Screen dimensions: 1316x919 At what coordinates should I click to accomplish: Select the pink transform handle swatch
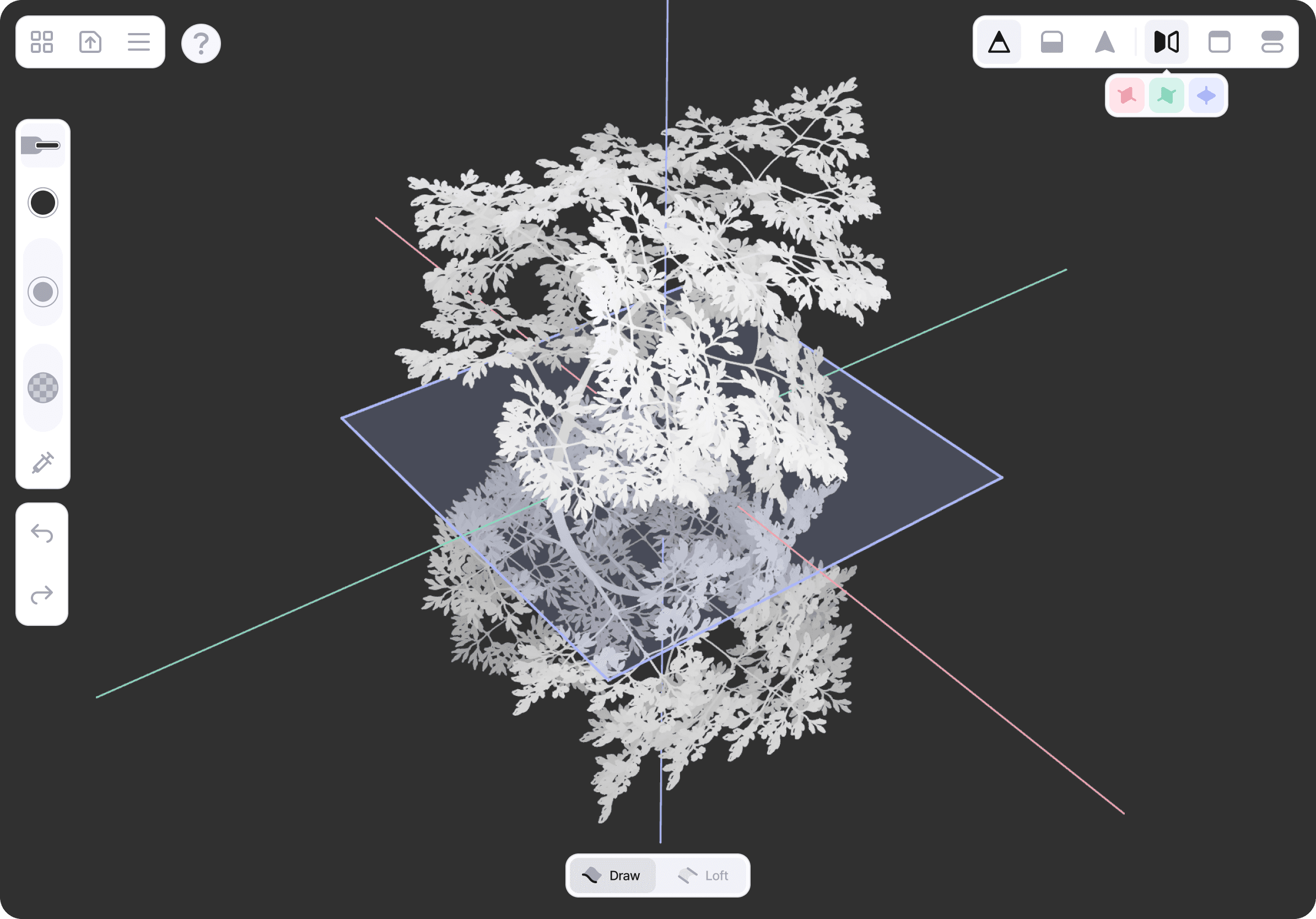point(1127,95)
